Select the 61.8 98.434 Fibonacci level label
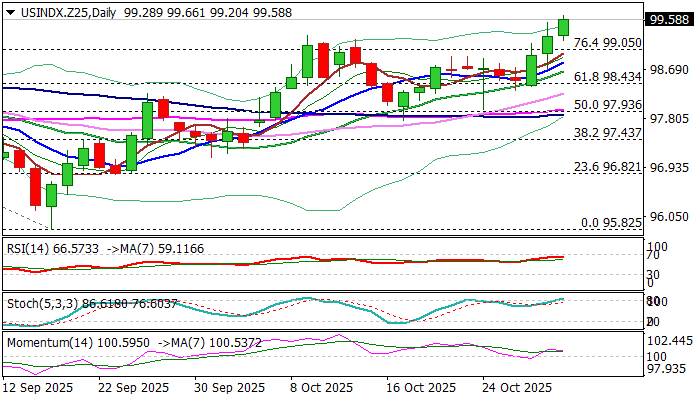700x400 pixels. pyautogui.click(x=608, y=77)
